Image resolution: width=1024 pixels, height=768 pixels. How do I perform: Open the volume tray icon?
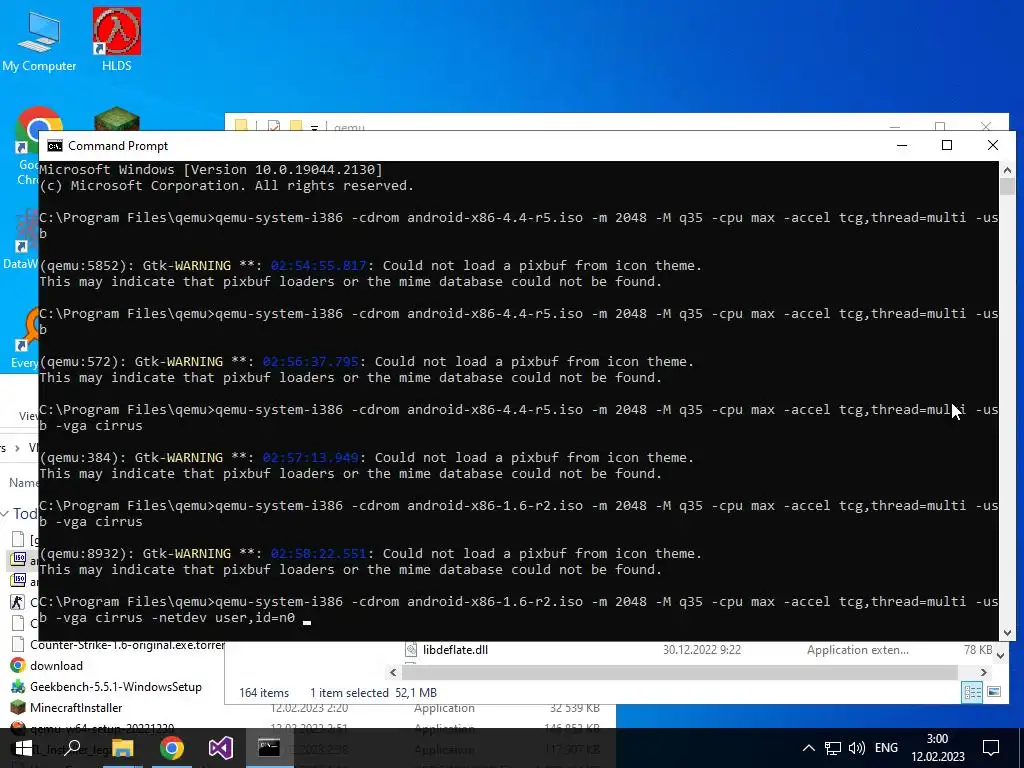[x=857, y=748]
